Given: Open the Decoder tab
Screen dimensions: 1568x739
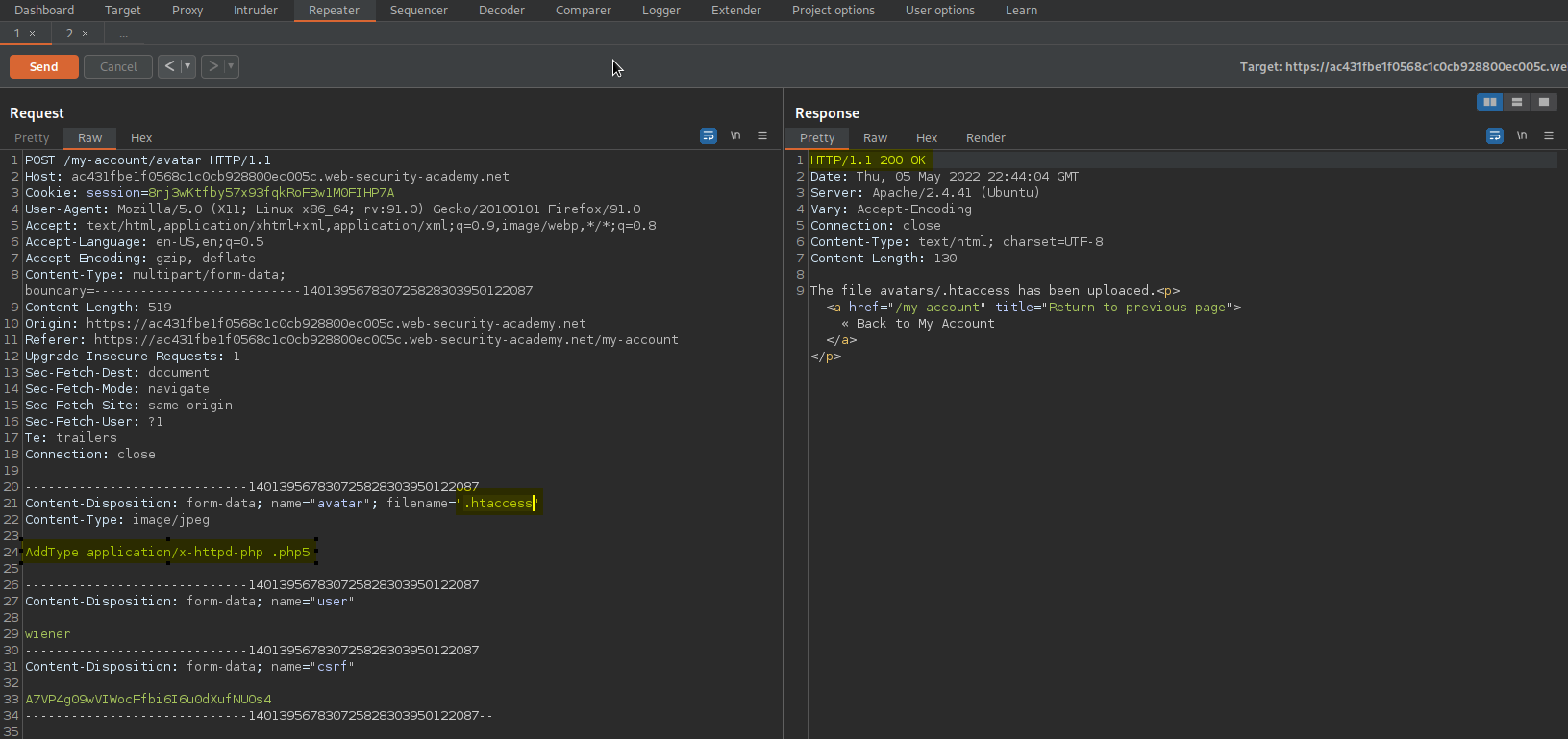Looking at the screenshot, I should pos(502,11).
